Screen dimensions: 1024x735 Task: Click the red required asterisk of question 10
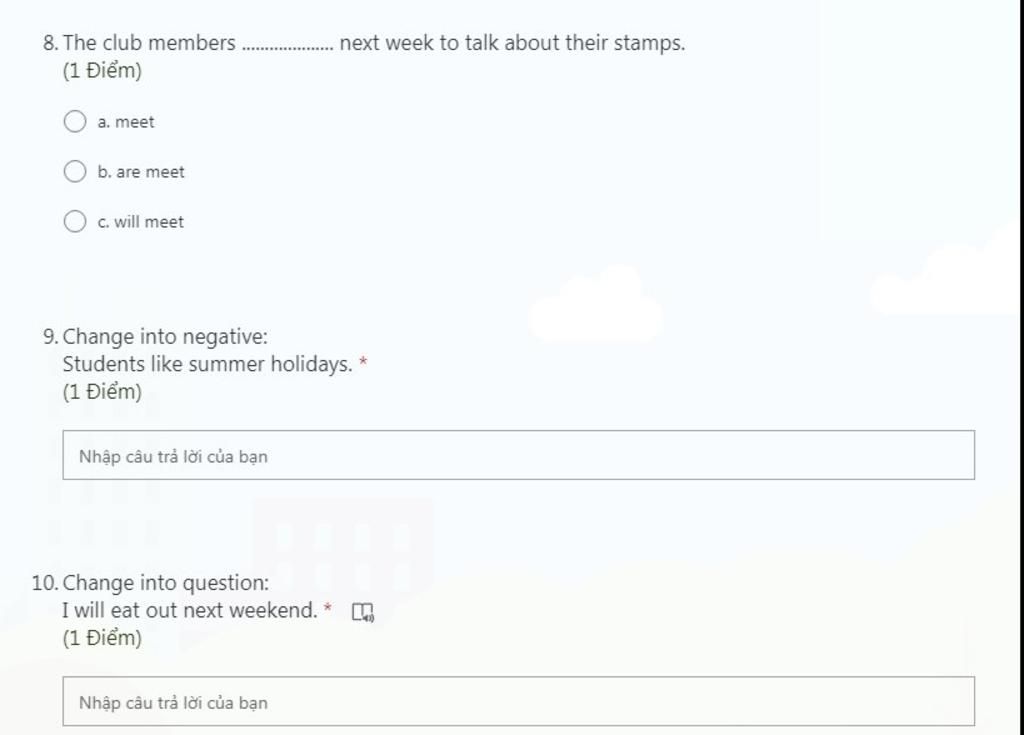pyautogui.click(x=328, y=607)
